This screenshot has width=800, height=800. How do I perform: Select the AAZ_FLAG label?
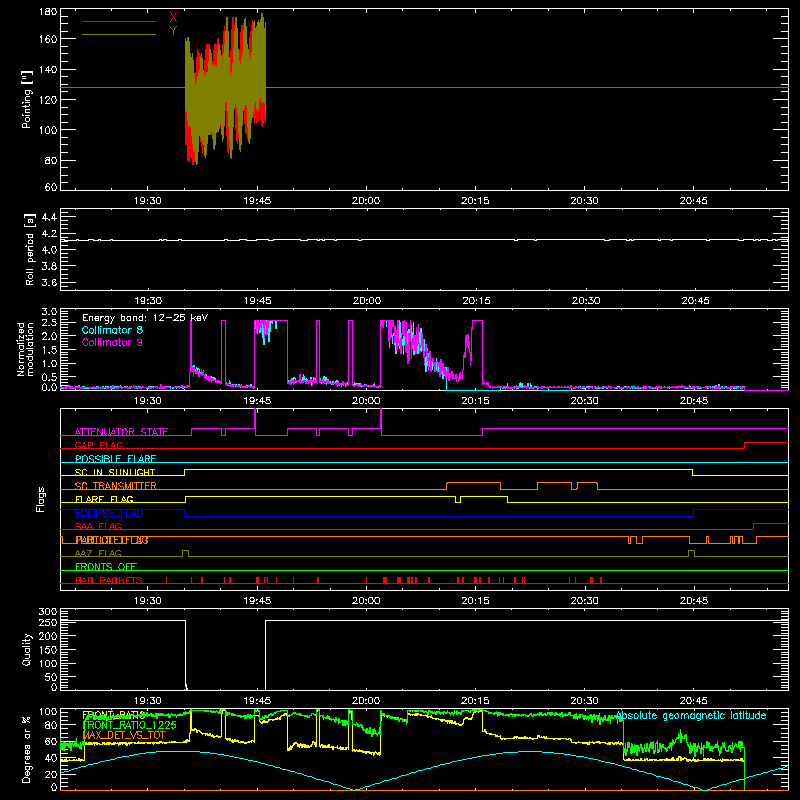(x=98, y=553)
